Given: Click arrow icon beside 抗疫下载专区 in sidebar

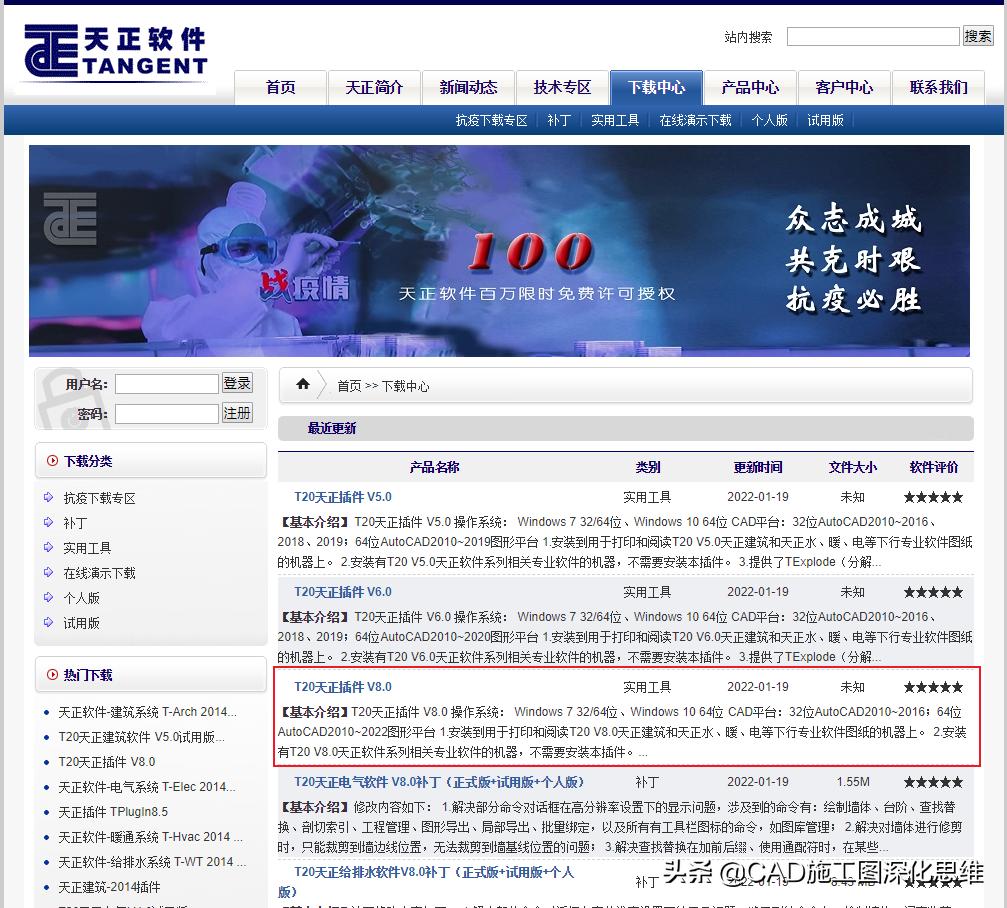Looking at the screenshot, I should tap(48, 497).
